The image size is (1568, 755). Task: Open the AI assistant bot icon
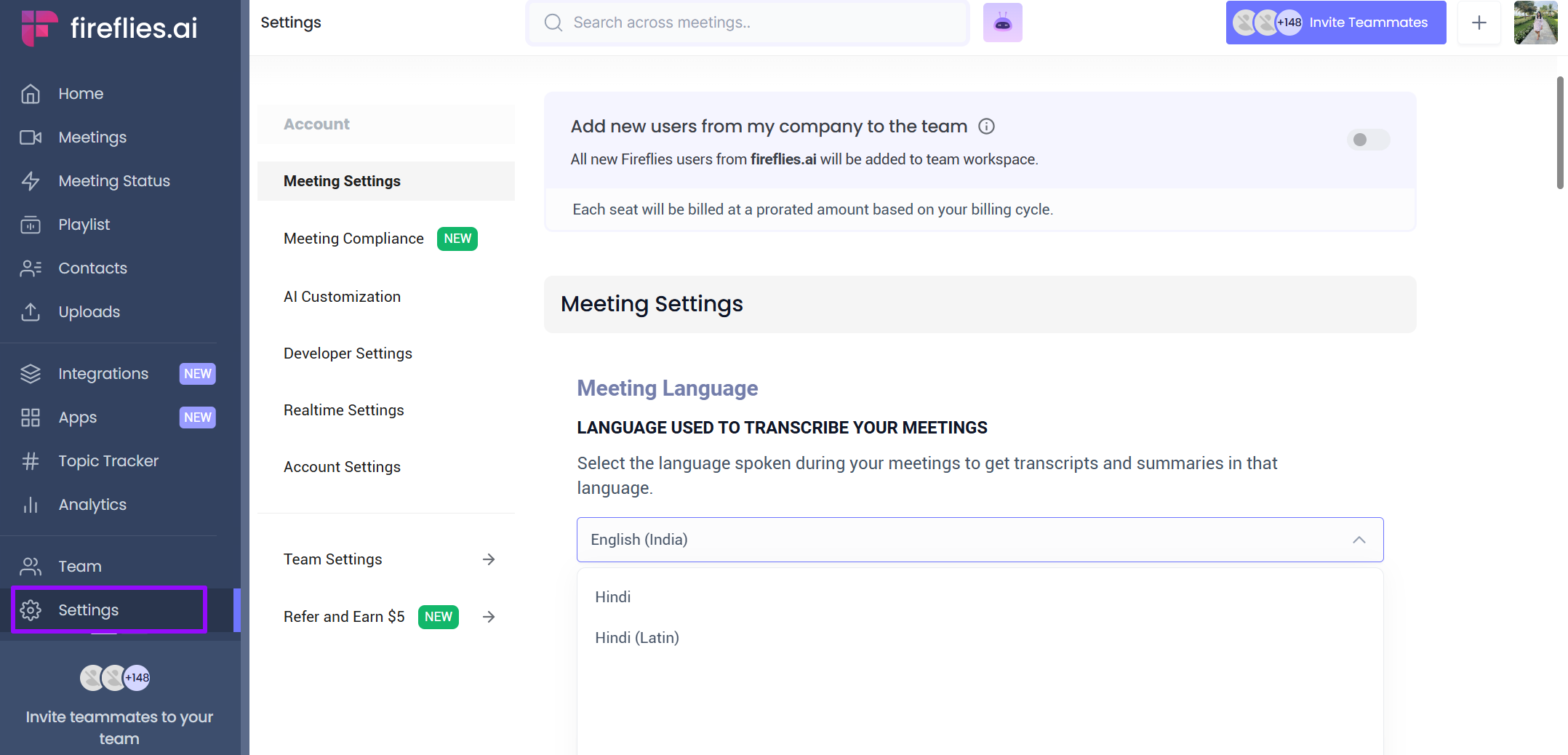point(1002,22)
